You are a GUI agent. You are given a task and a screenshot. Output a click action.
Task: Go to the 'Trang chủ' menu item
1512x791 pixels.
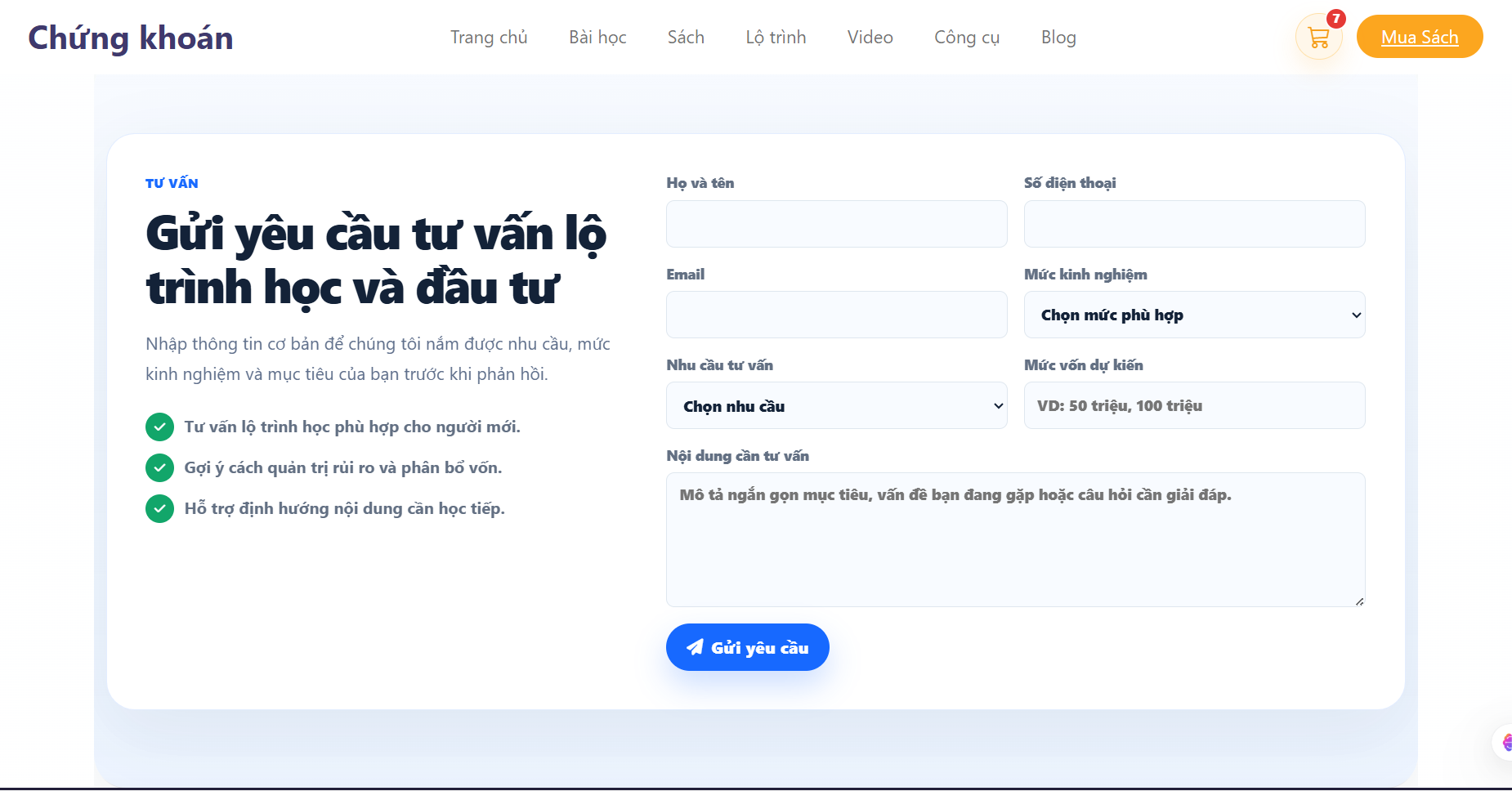tap(489, 38)
